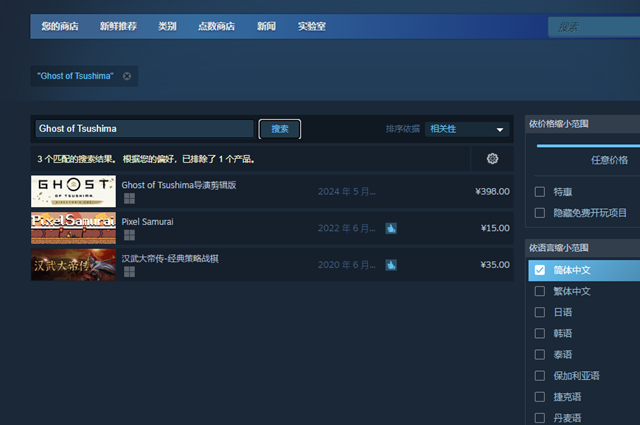This screenshot has width=640, height=425.
Task: Click the 搜索 search button
Action: pyautogui.click(x=280, y=129)
